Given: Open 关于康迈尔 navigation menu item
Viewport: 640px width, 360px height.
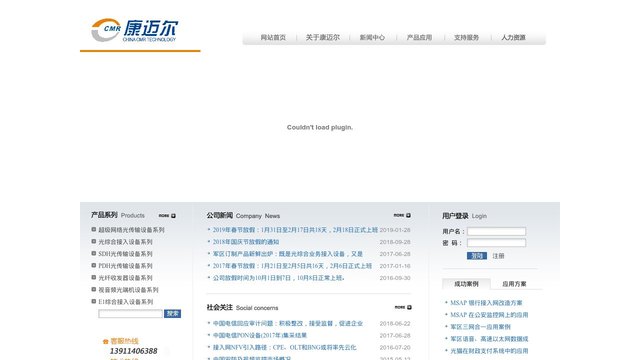Looking at the screenshot, I should [322, 38].
